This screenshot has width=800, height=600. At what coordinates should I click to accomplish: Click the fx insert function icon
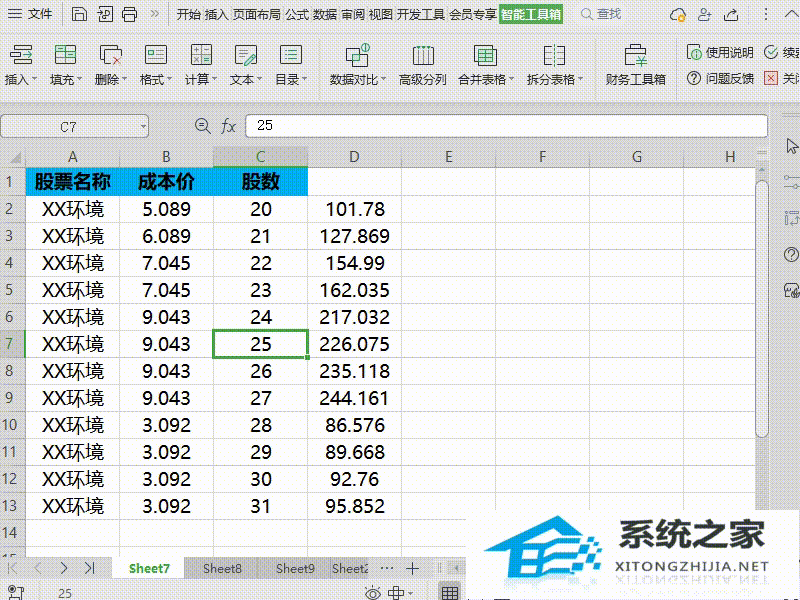coord(229,126)
